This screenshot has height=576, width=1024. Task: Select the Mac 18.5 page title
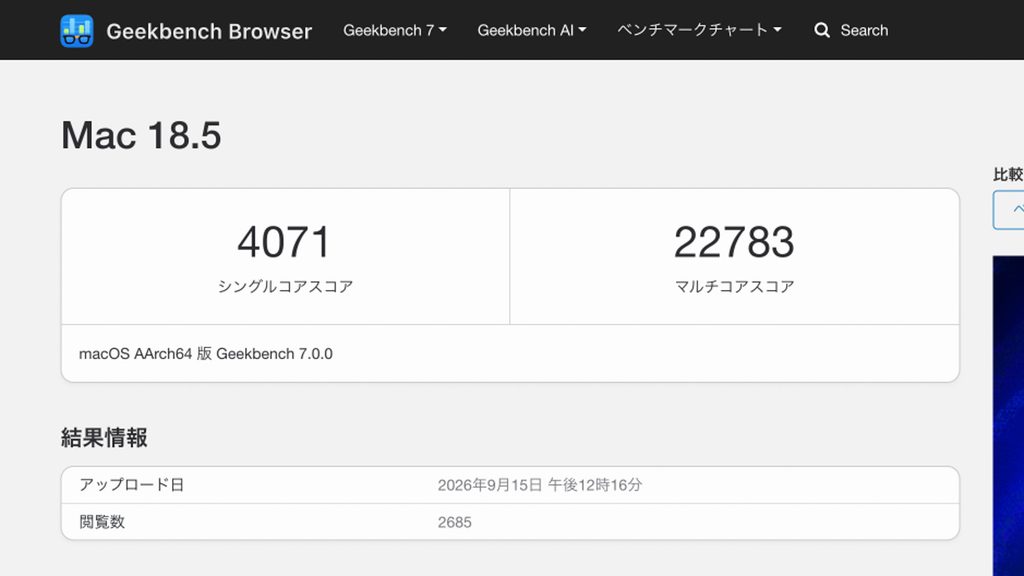(141, 135)
